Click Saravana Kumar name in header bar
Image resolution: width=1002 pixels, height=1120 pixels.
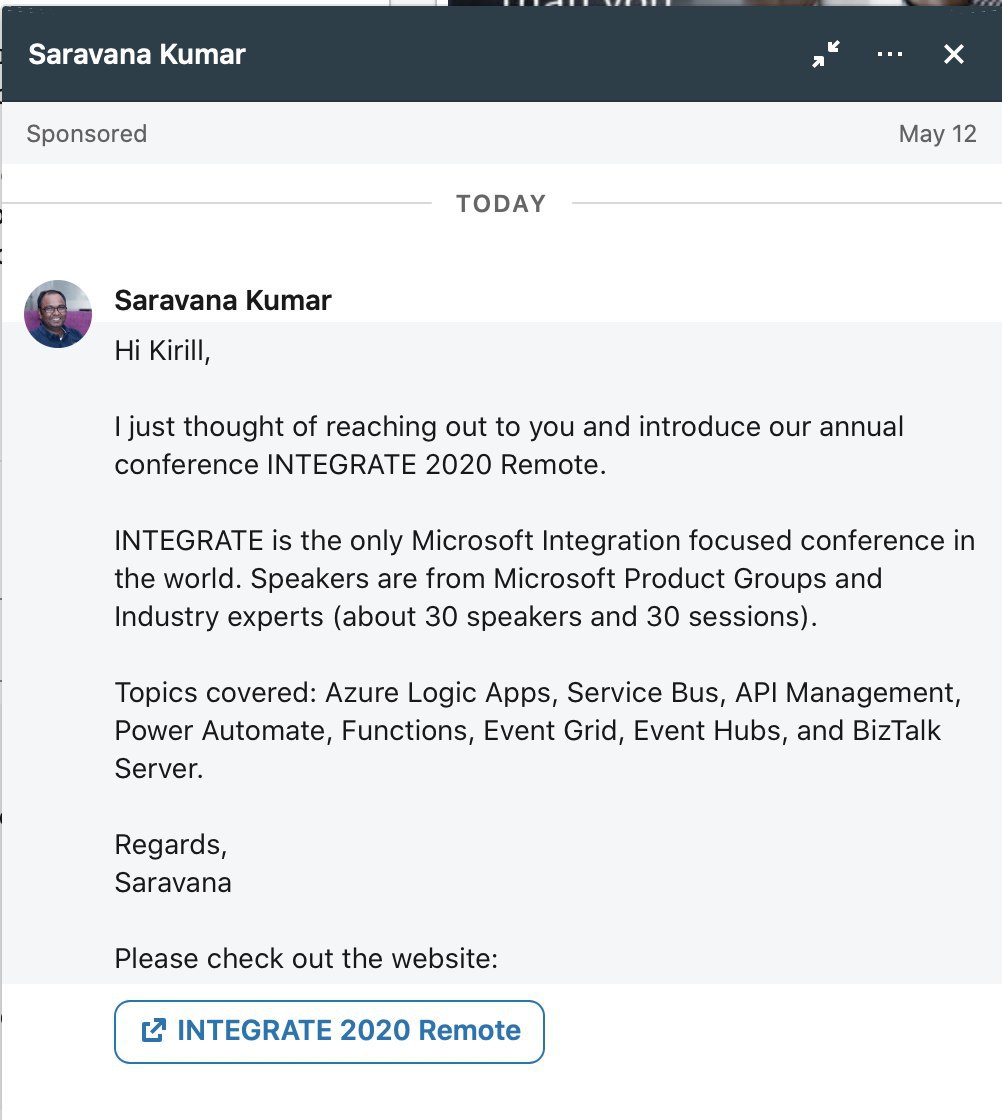click(137, 54)
